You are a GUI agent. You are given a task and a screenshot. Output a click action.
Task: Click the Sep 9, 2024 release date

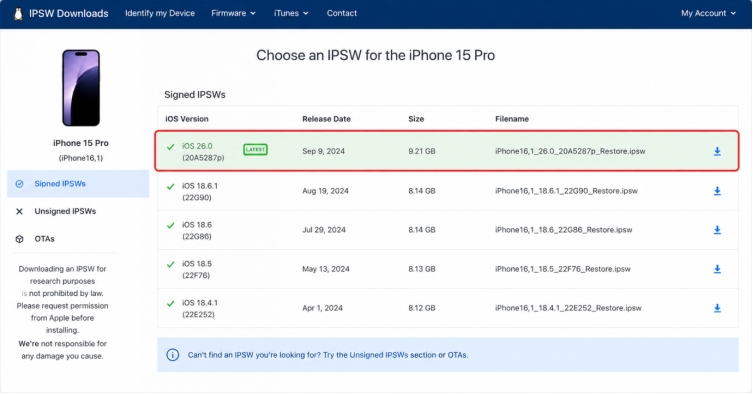323,151
